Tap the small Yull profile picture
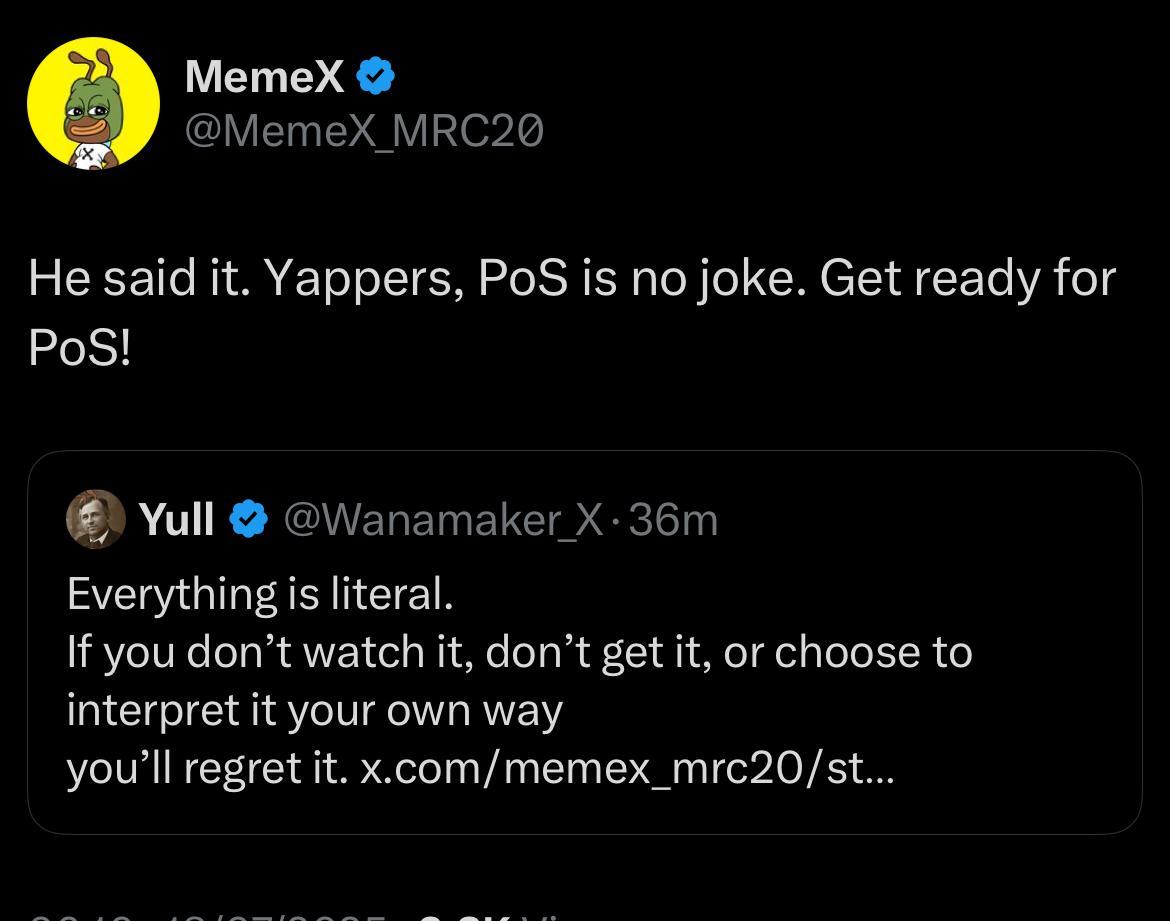The height and width of the screenshot is (921, 1170). coord(95,520)
